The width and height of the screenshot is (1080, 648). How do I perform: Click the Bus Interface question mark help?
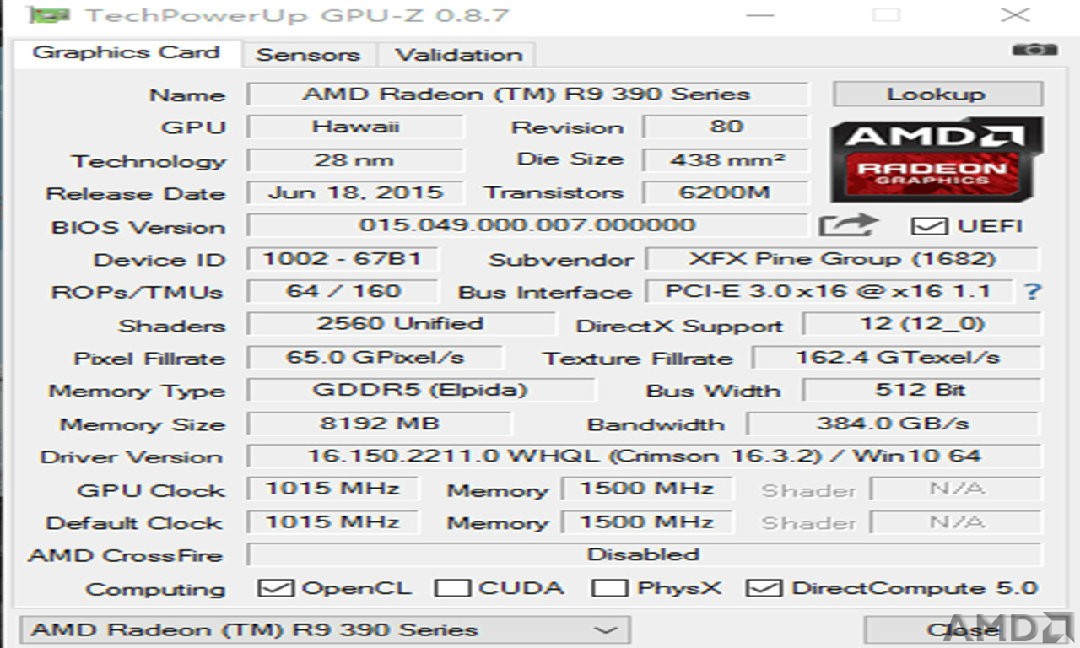coord(1031,291)
